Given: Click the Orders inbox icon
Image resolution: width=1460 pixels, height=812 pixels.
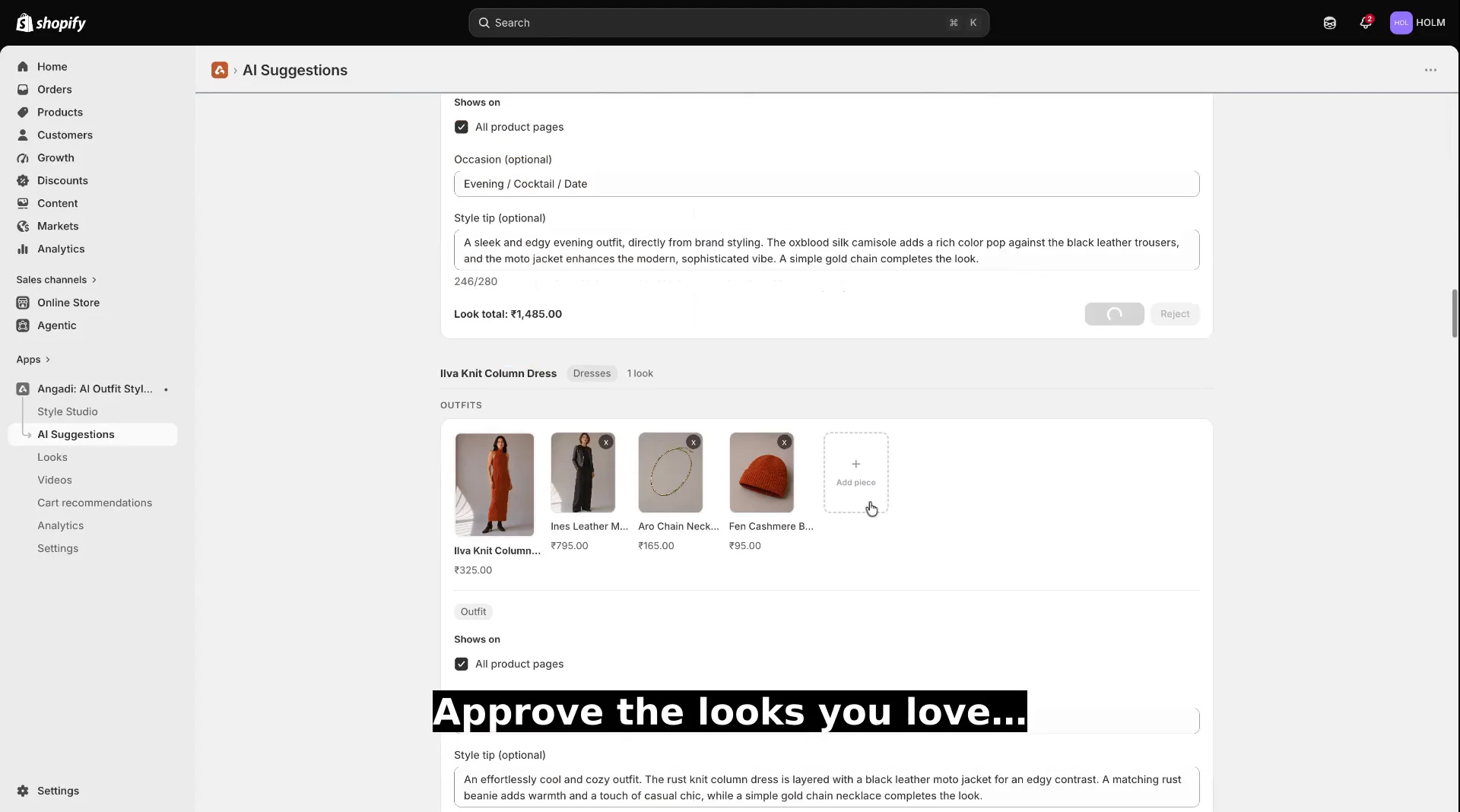Looking at the screenshot, I should pyautogui.click(x=23, y=90).
